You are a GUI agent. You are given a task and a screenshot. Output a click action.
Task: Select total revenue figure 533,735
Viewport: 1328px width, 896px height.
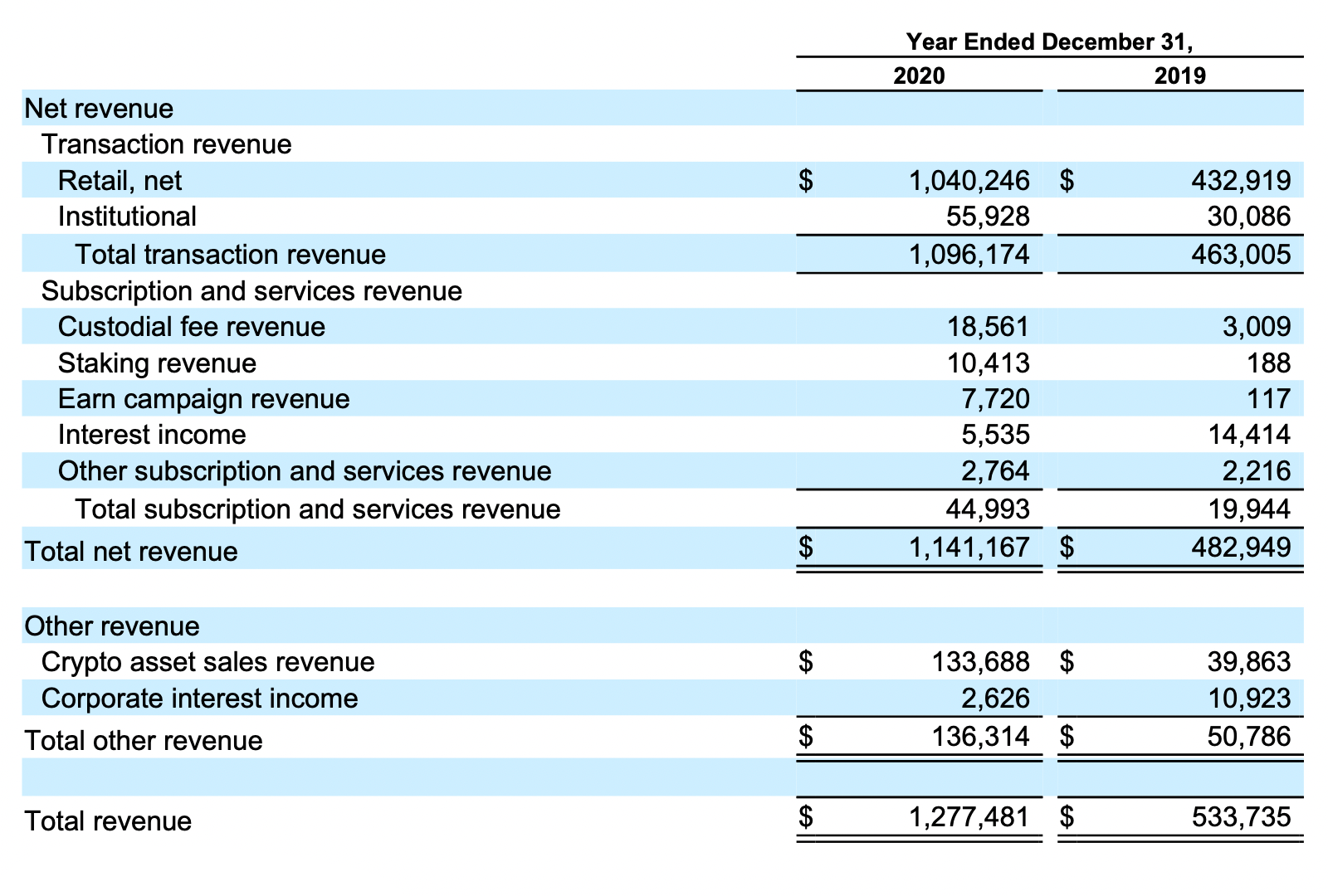[1241, 817]
